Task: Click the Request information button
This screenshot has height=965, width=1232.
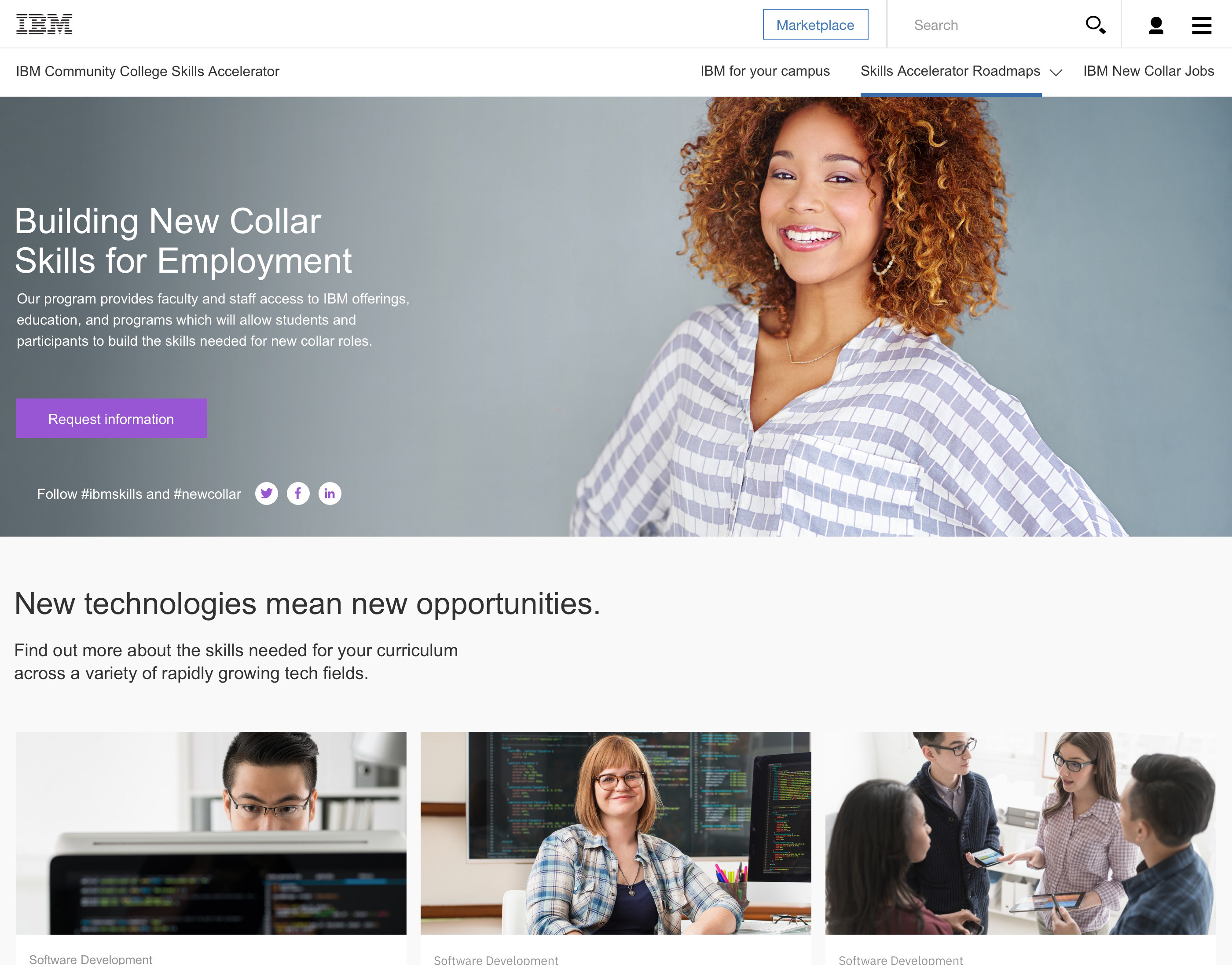Action: (111, 419)
